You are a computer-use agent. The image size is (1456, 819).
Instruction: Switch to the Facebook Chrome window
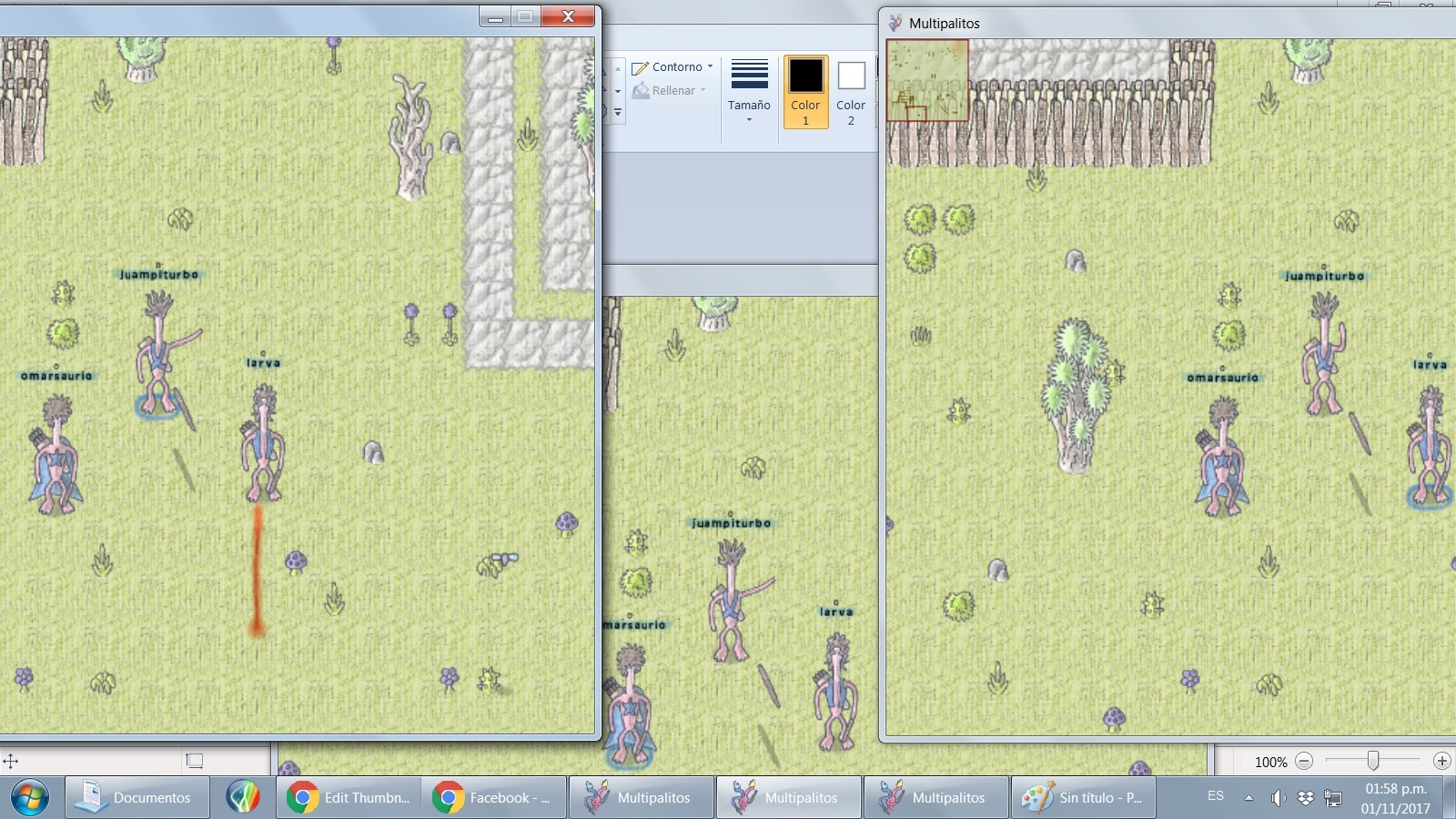tap(494, 797)
